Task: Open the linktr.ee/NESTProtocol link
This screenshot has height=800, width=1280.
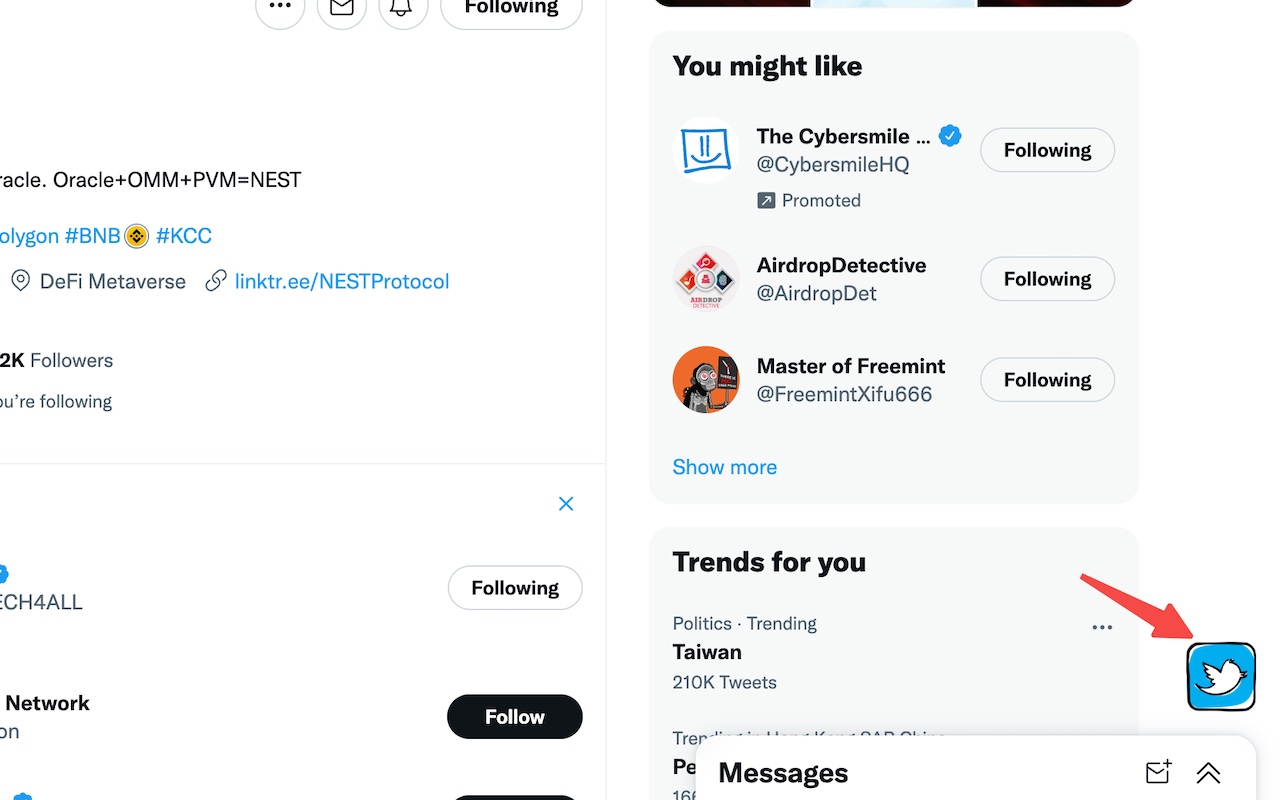Action: [x=341, y=281]
